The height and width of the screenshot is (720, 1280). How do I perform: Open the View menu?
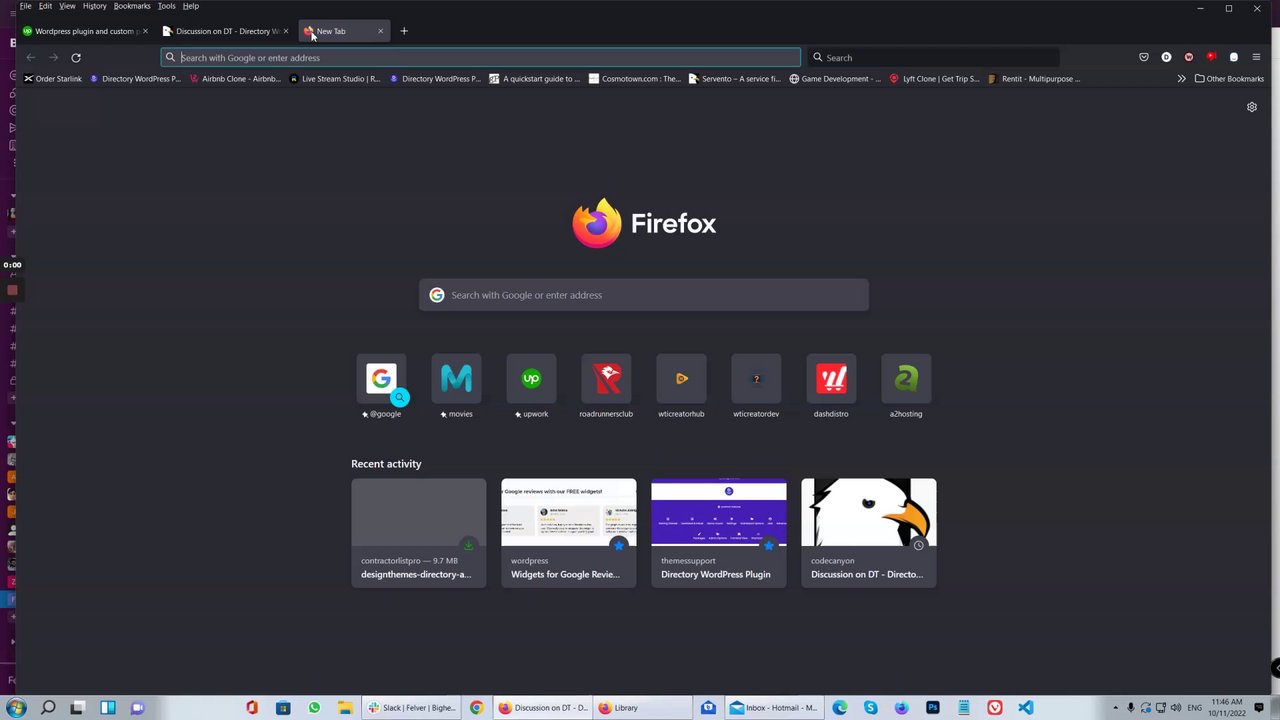(67, 6)
